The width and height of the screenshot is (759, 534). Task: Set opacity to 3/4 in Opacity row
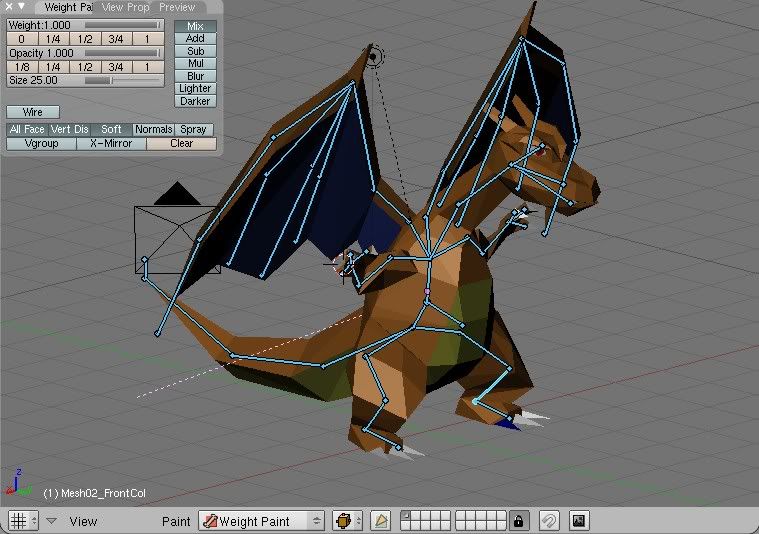tap(116, 67)
